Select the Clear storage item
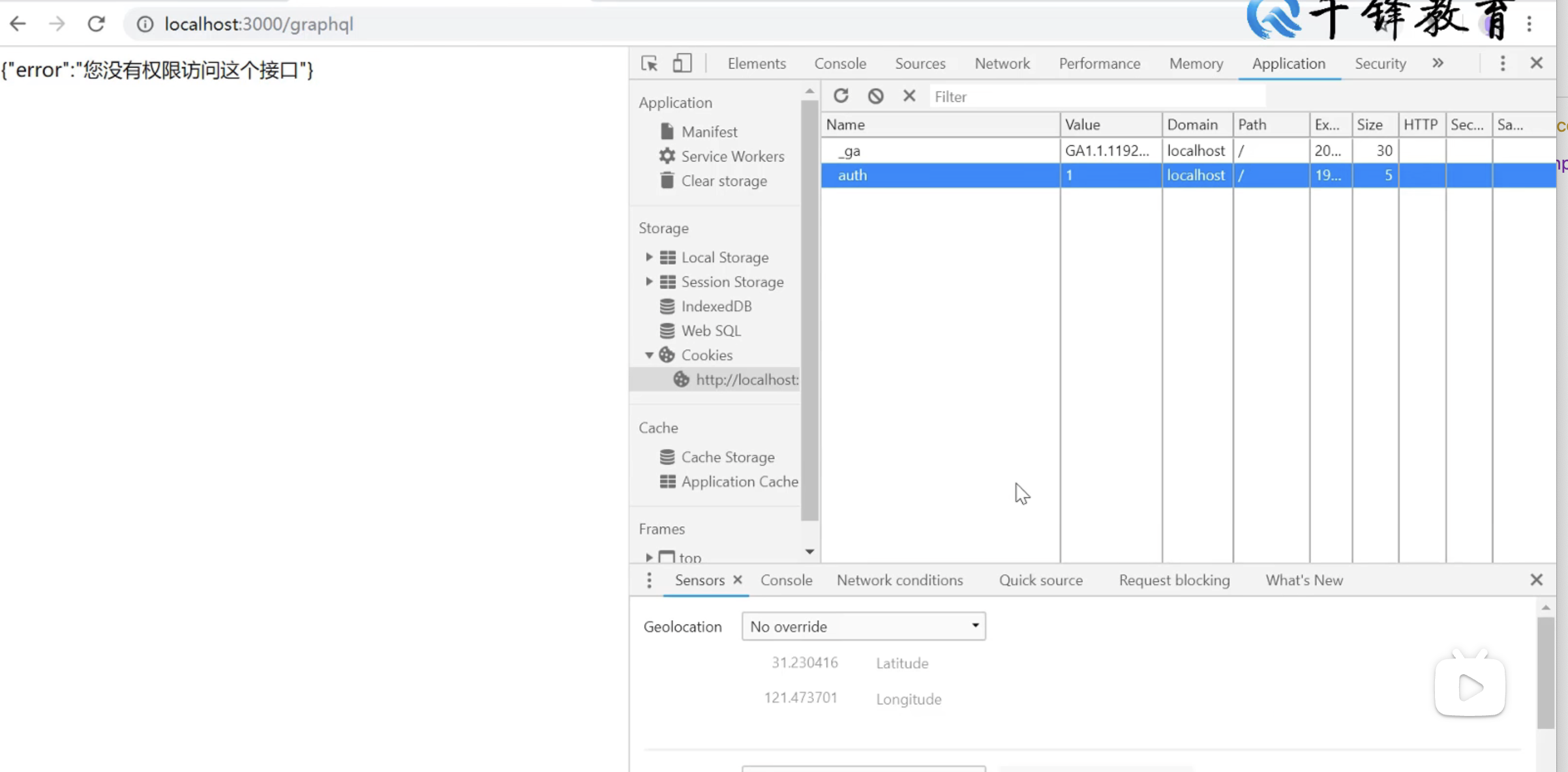The image size is (1568, 772). point(724,181)
